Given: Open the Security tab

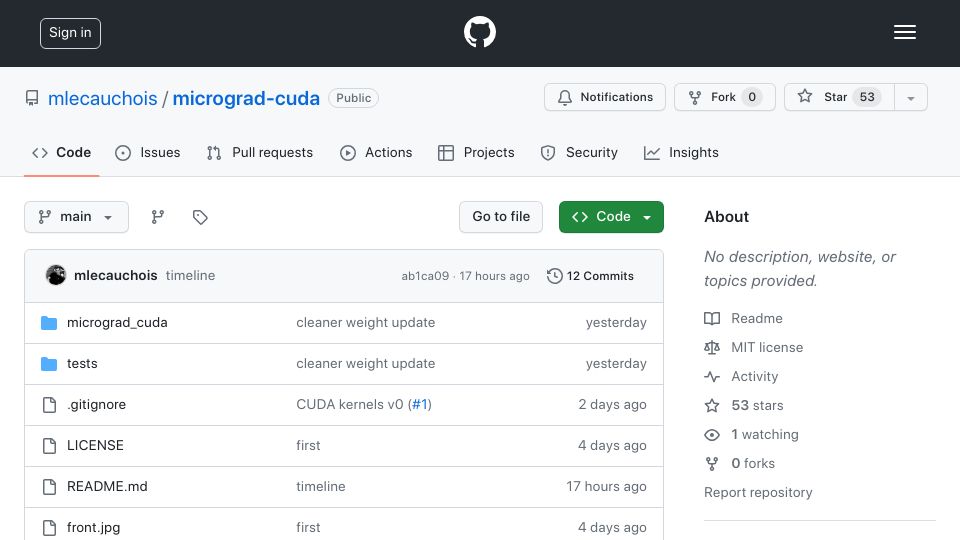Looking at the screenshot, I should (579, 152).
